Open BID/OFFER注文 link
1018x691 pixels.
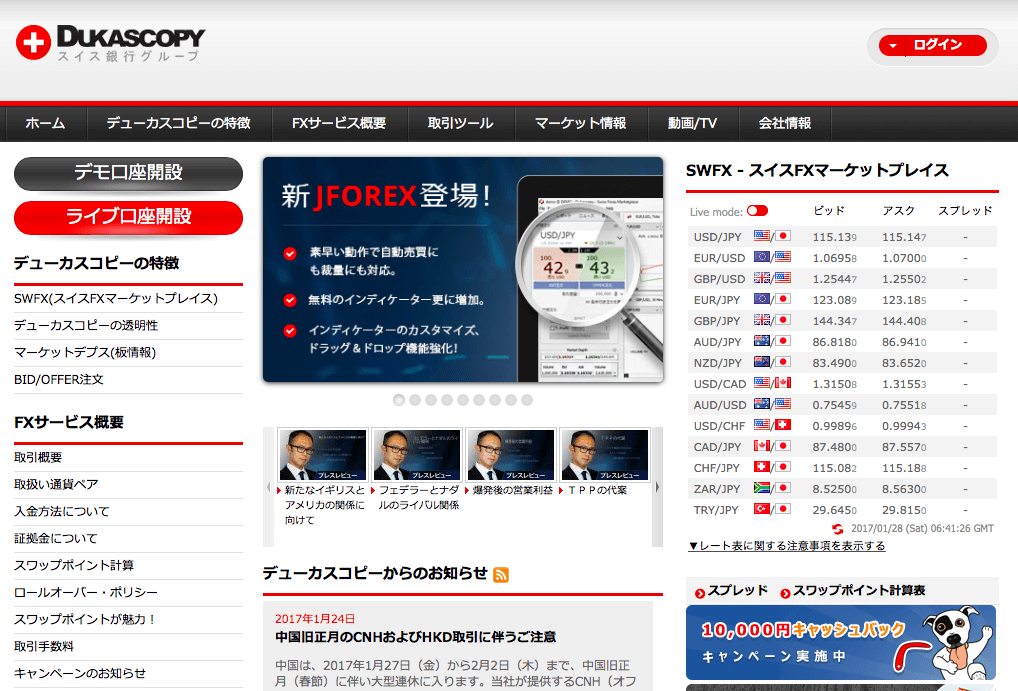[58, 379]
